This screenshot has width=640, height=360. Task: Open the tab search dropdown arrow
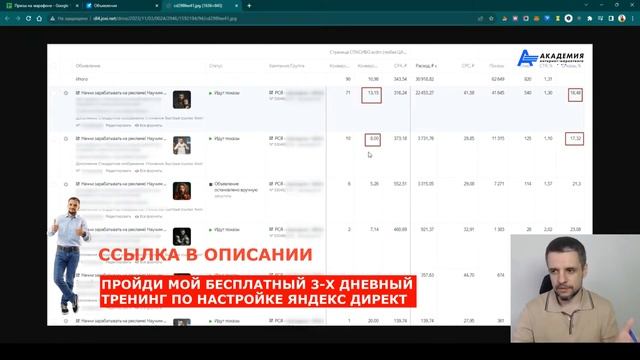586,5
